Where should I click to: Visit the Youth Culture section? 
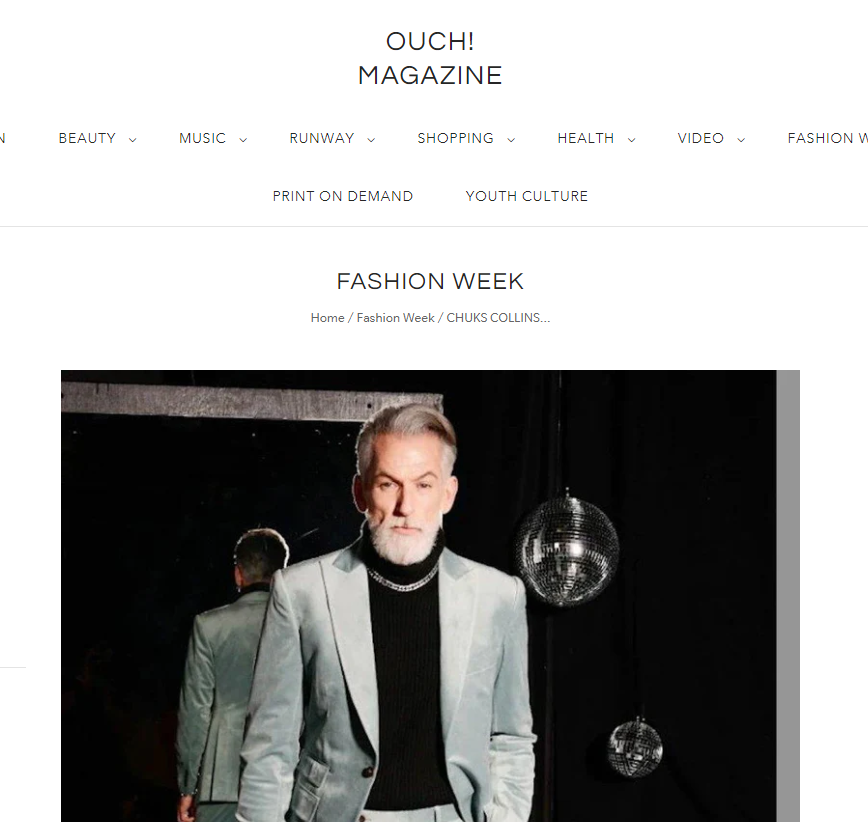(x=526, y=196)
